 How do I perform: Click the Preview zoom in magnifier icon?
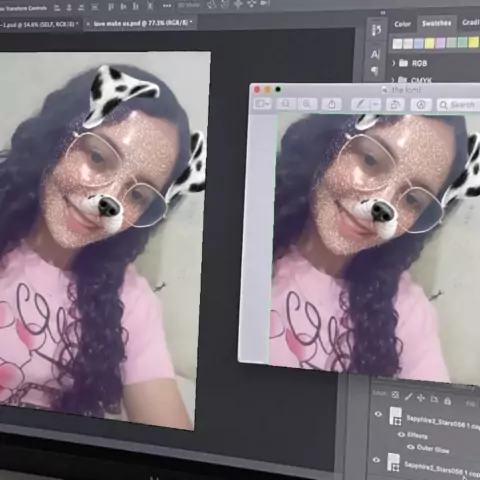pyautogui.click(x=307, y=104)
